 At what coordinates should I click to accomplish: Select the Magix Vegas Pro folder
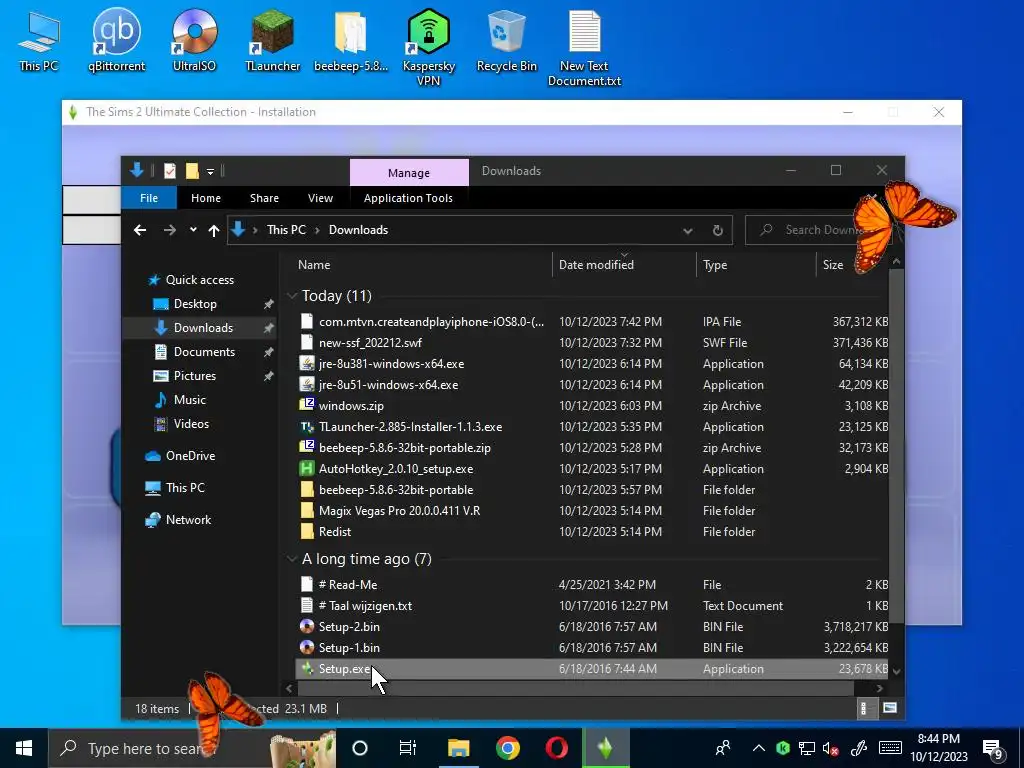(399, 511)
